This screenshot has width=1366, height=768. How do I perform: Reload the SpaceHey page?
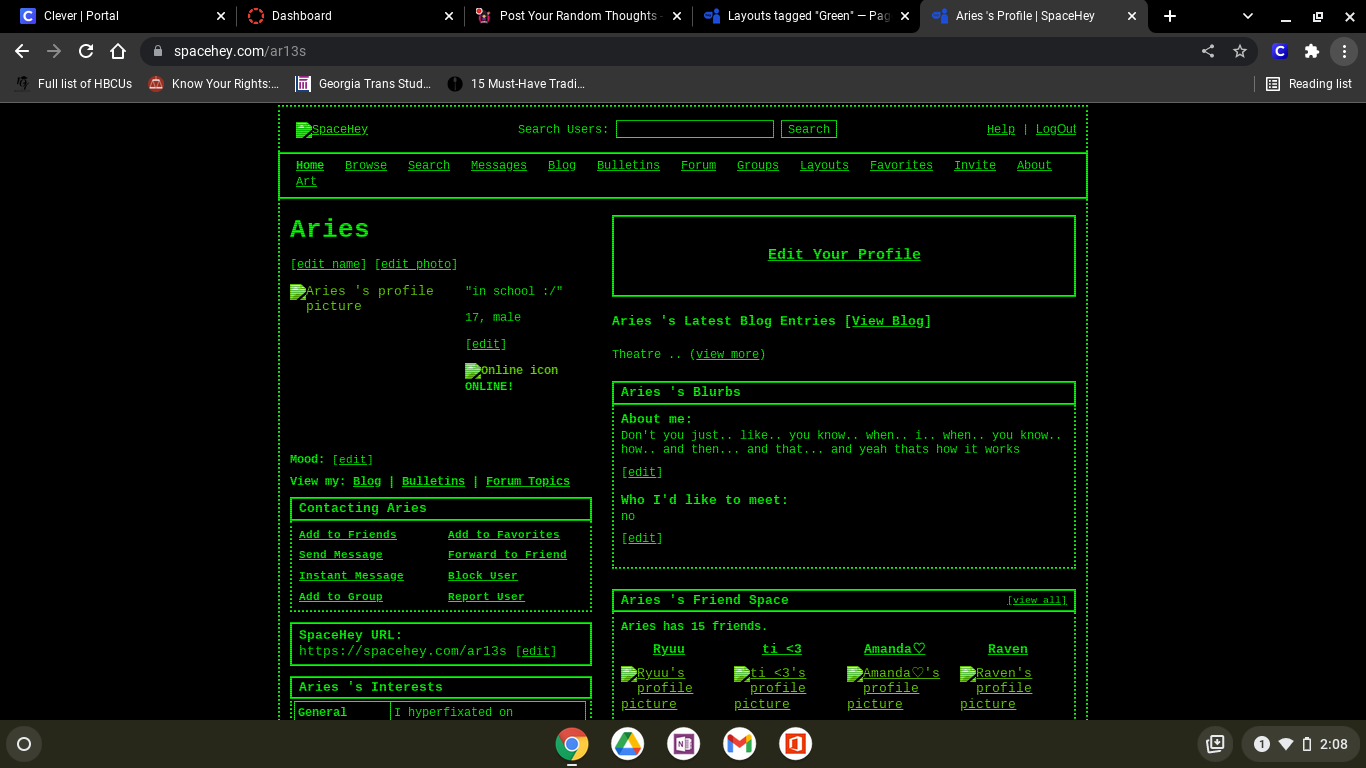pyautogui.click(x=86, y=51)
